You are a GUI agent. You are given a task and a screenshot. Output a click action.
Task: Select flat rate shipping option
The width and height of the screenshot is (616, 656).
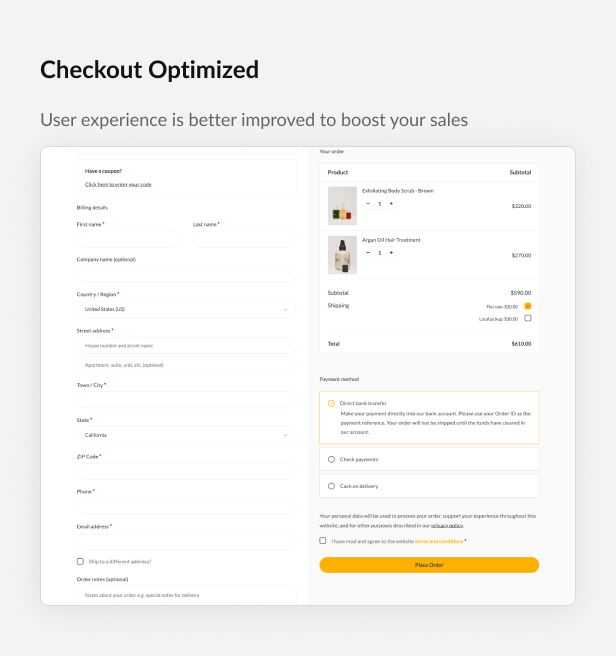pos(528,306)
